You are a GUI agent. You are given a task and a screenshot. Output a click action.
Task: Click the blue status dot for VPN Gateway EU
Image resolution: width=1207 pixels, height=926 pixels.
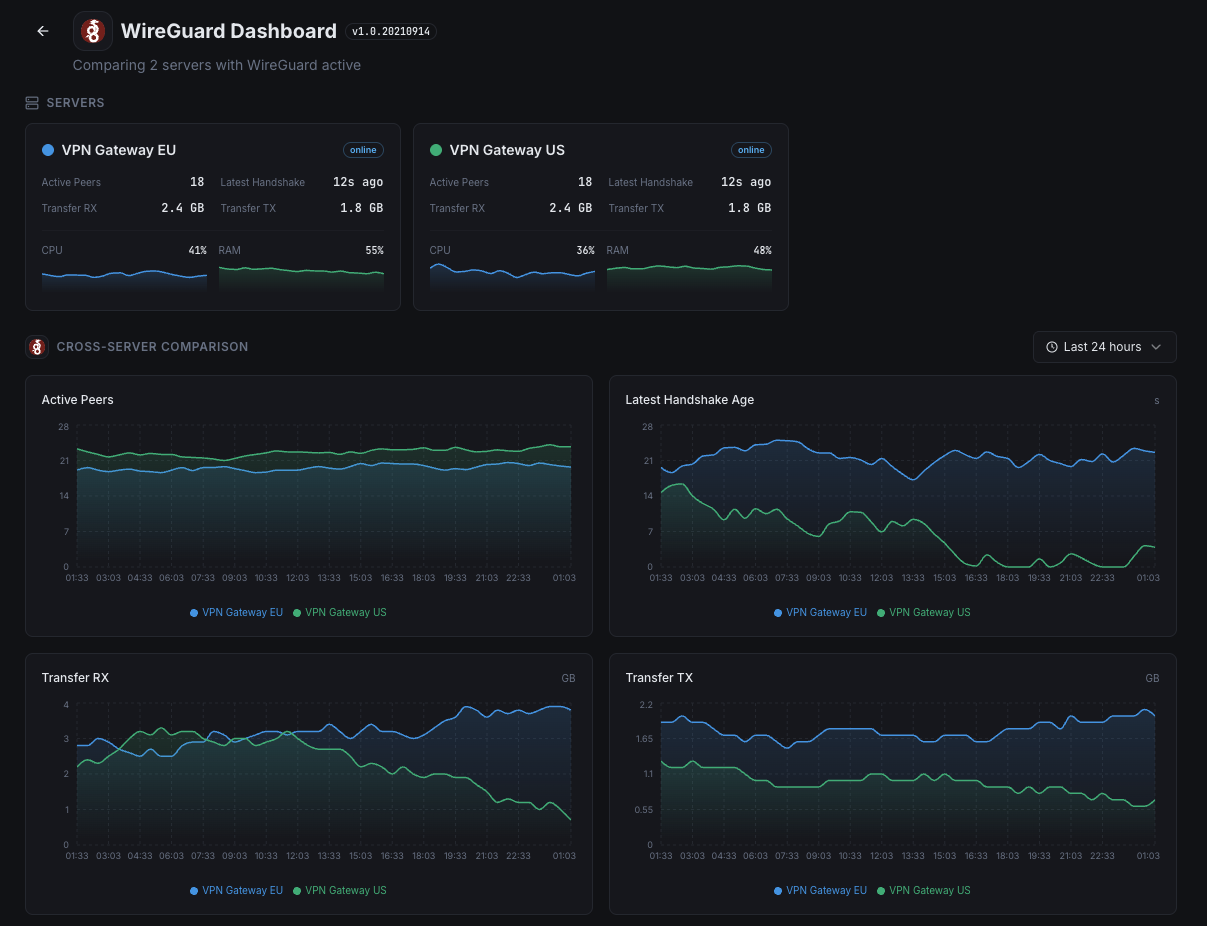tap(48, 150)
